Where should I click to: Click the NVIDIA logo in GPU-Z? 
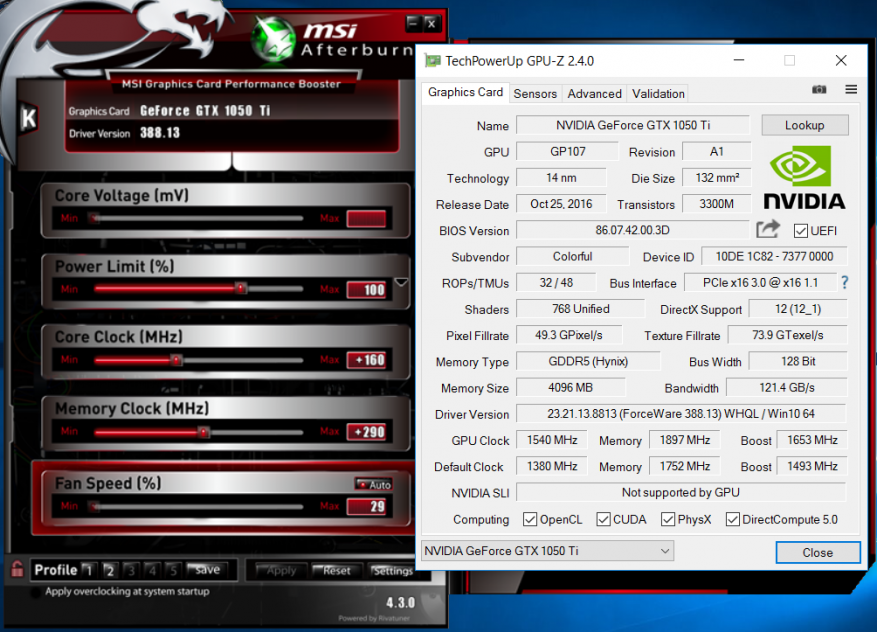tap(804, 178)
